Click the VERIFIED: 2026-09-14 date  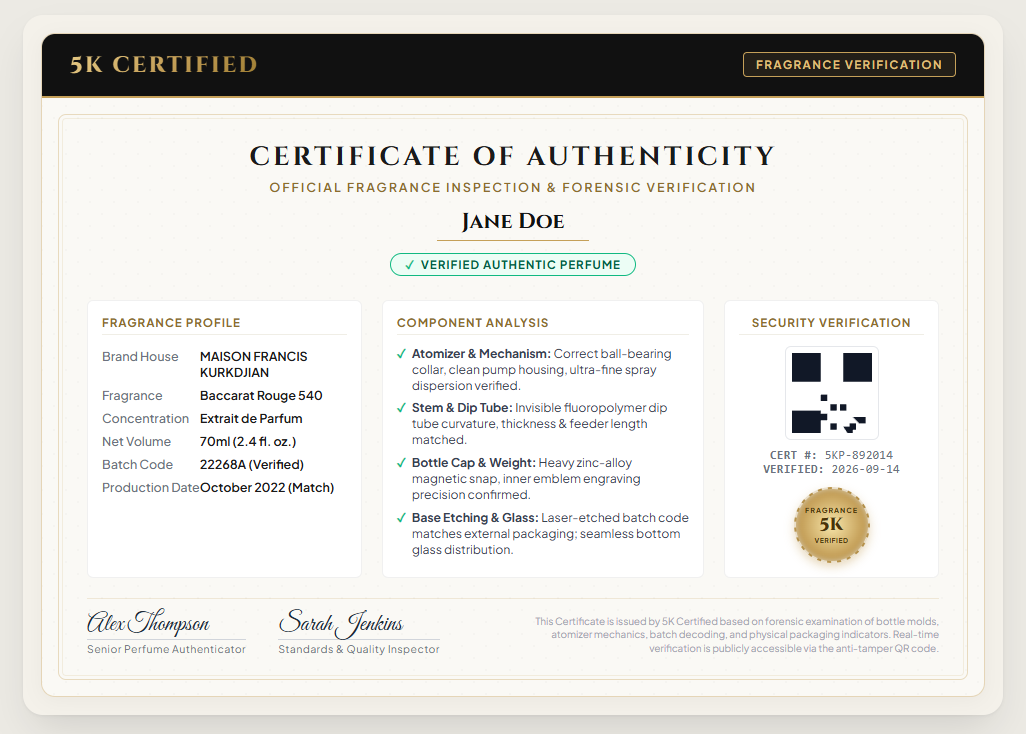click(x=831, y=470)
